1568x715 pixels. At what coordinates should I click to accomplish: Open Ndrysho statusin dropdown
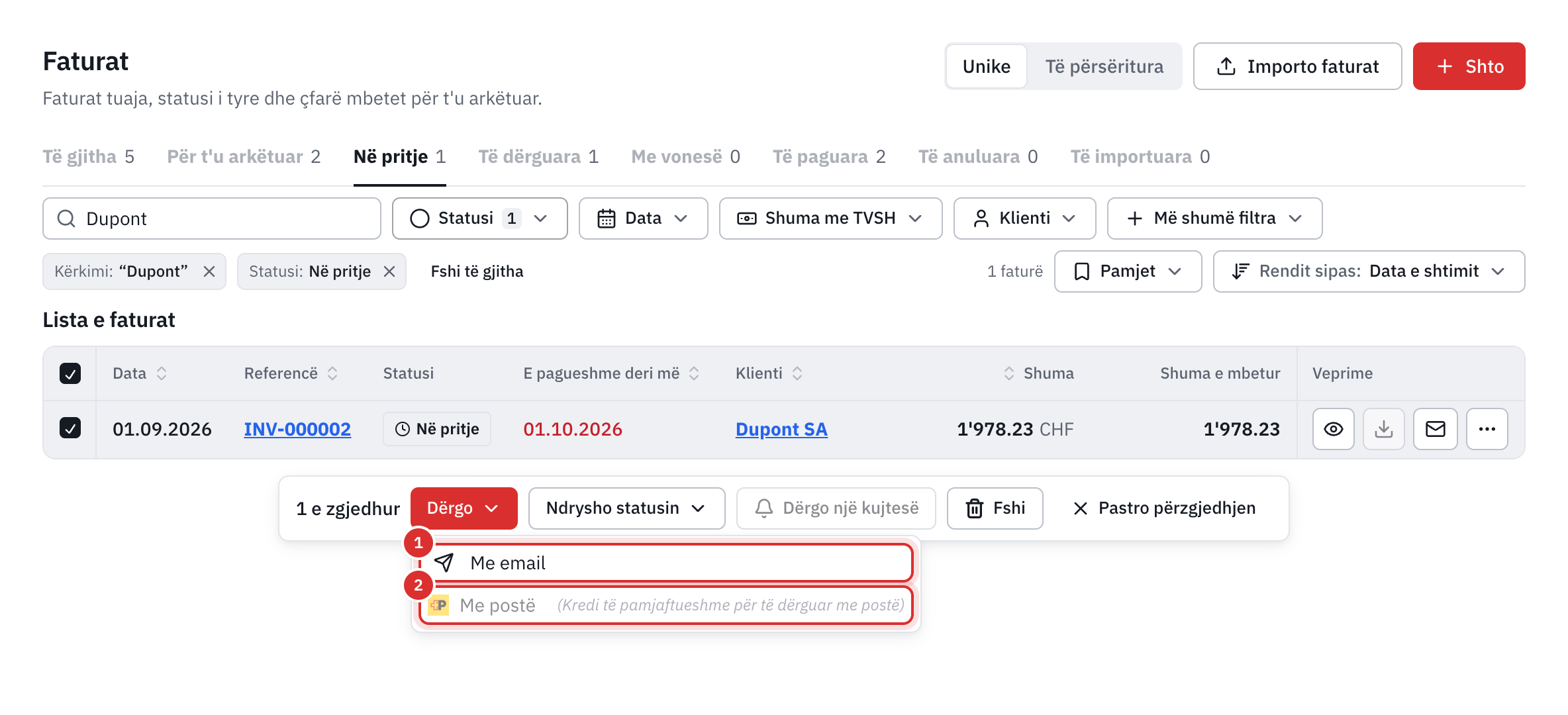[x=626, y=508]
